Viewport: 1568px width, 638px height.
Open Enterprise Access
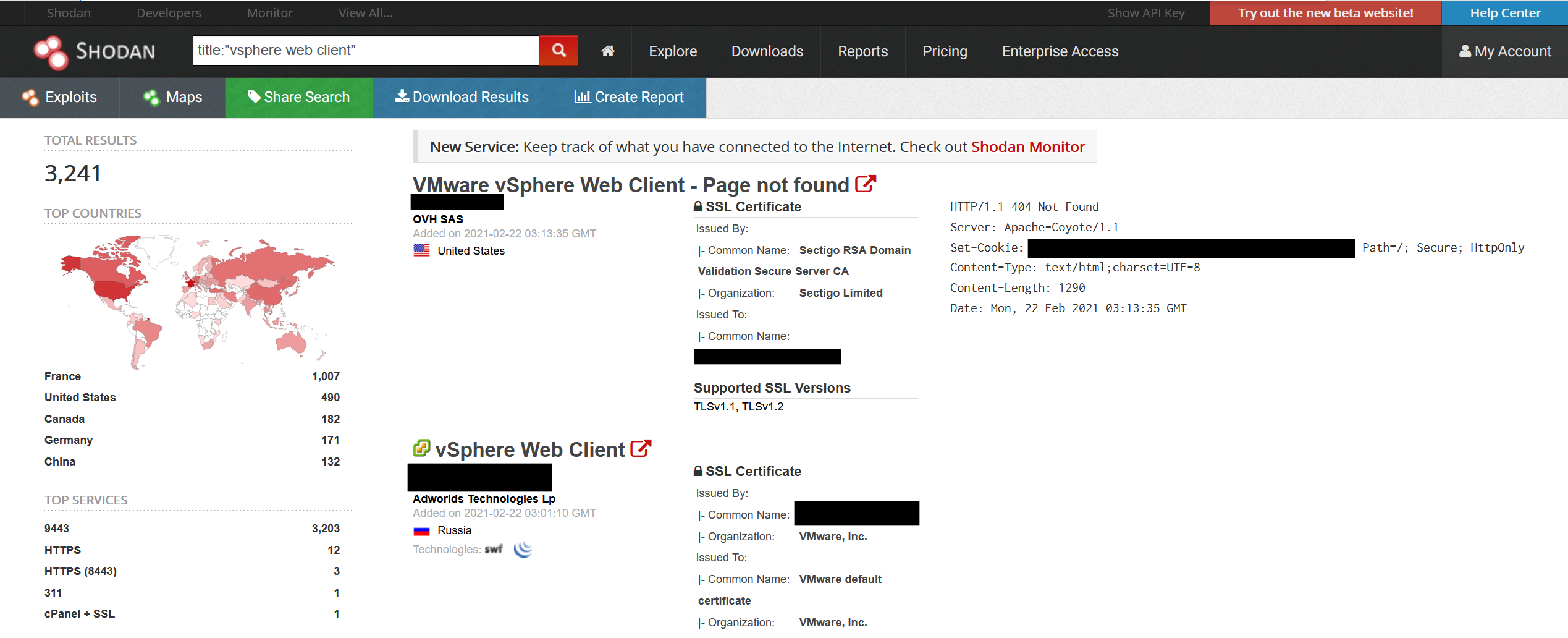click(1060, 51)
